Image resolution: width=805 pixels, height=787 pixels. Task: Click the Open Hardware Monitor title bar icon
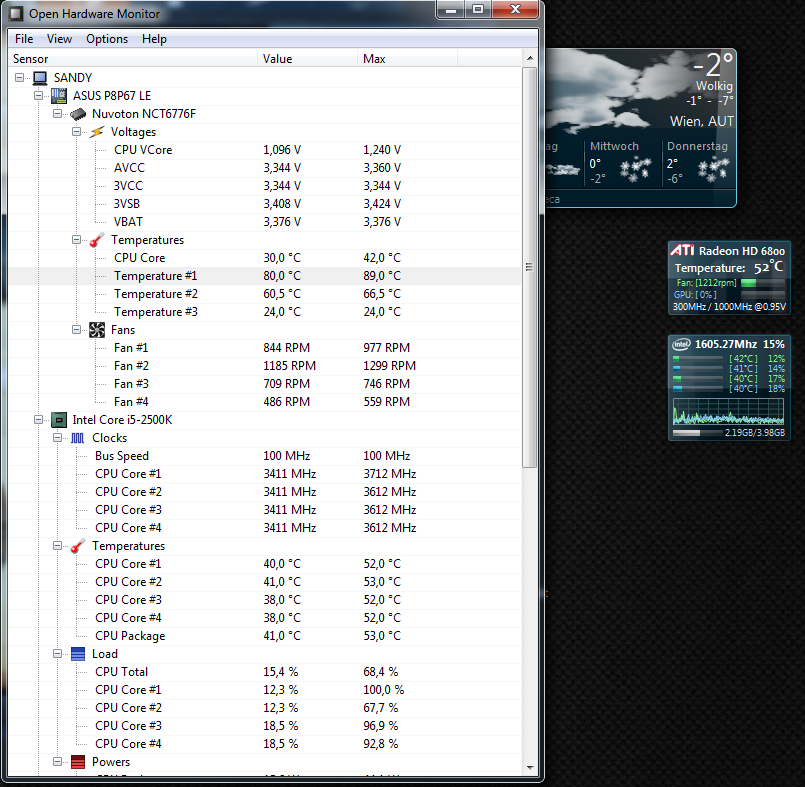(16, 13)
